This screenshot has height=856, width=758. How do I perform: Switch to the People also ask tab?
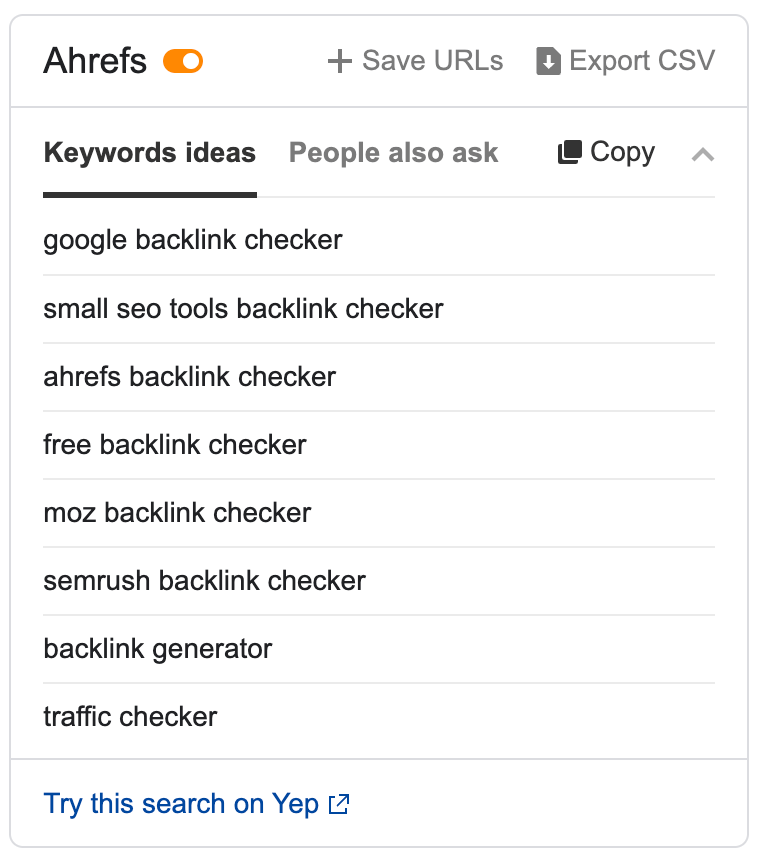tap(393, 152)
